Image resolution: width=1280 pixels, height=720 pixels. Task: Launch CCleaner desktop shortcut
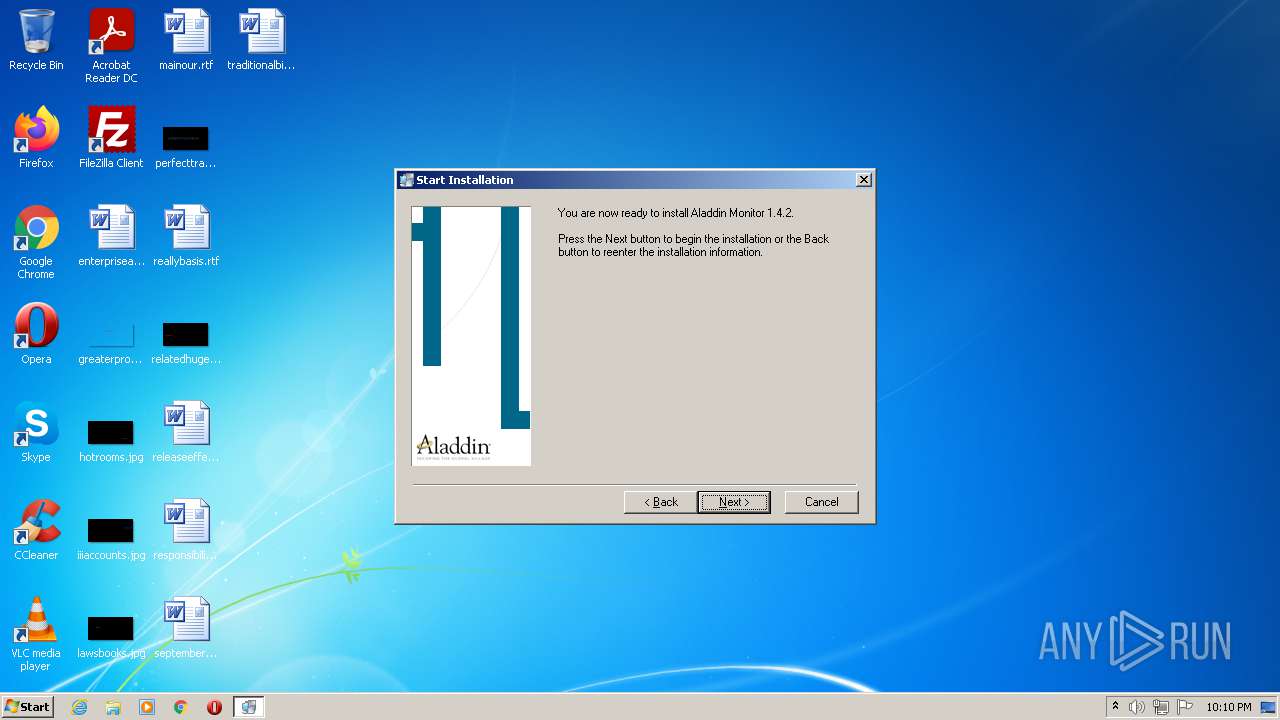pyautogui.click(x=36, y=530)
